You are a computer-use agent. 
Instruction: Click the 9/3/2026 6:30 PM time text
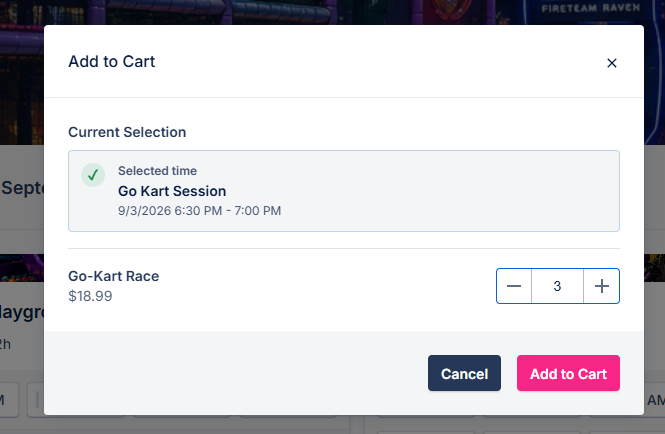tap(170, 211)
